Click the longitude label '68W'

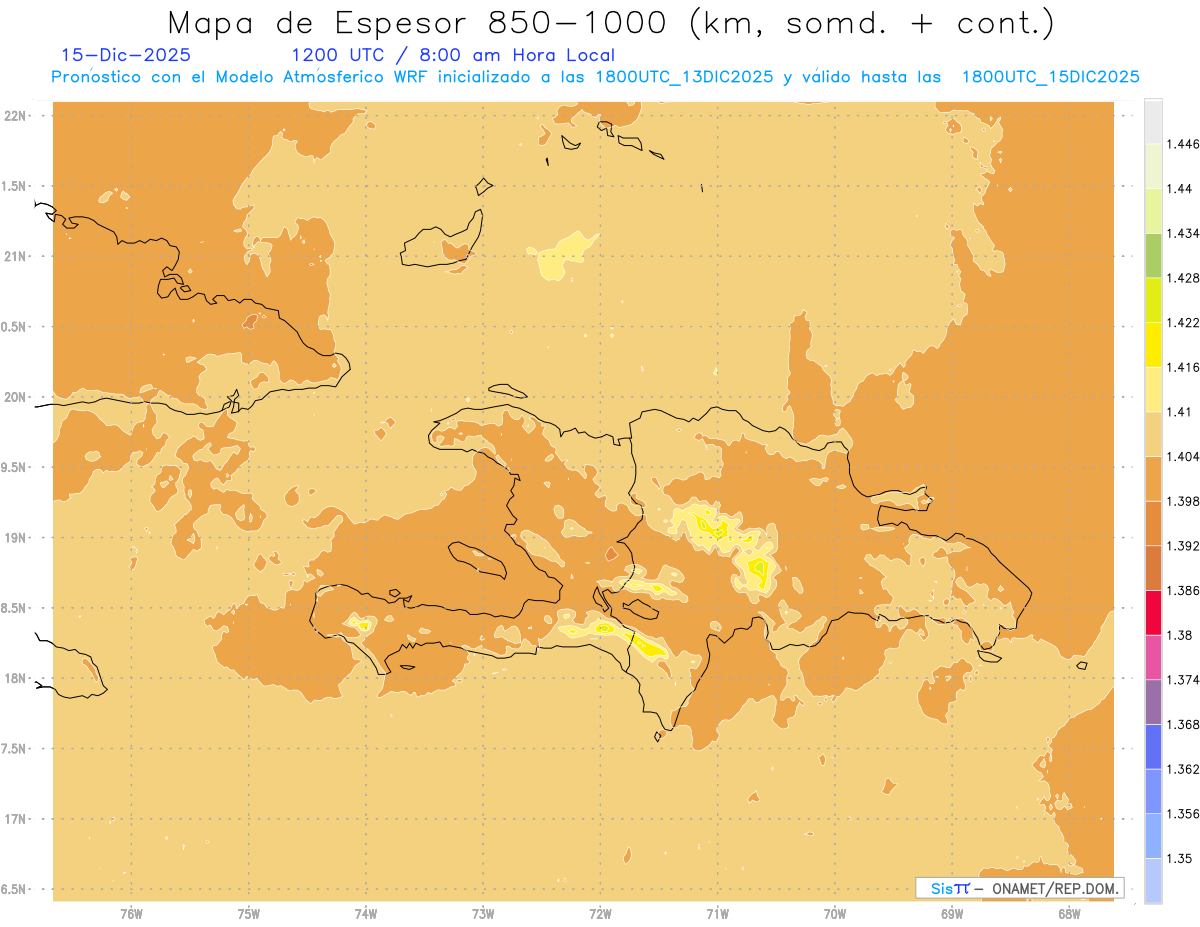(1069, 913)
